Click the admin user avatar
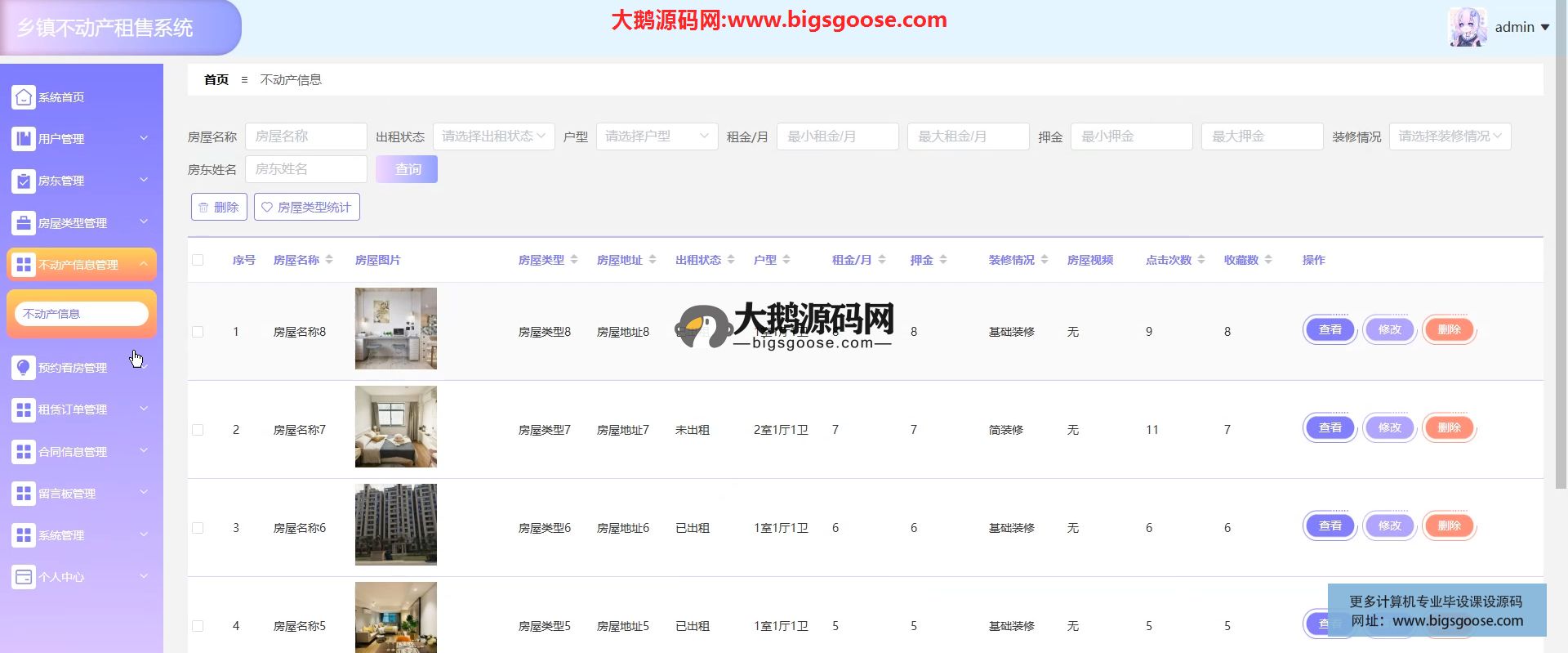Viewport: 1568px width, 653px height. (x=1467, y=27)
